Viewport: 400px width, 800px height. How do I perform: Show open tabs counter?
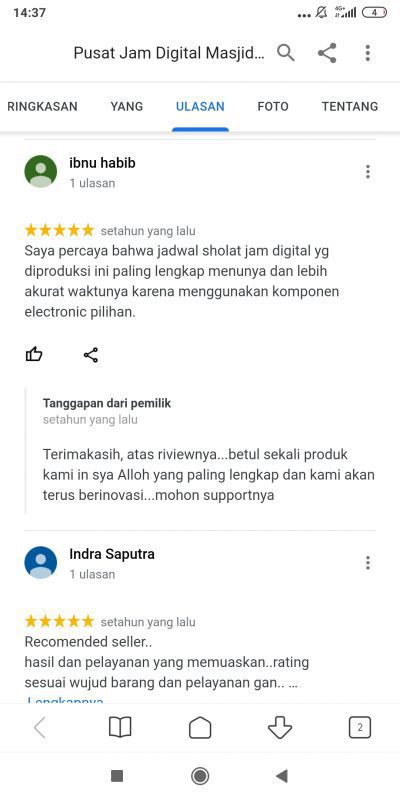[360, 728]
